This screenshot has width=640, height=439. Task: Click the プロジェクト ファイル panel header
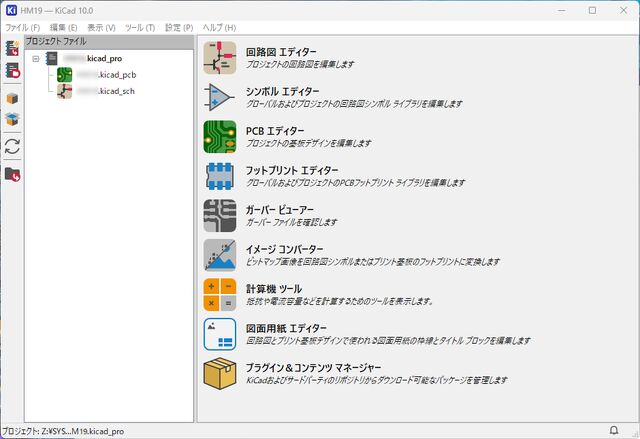(x=109, y=42)
